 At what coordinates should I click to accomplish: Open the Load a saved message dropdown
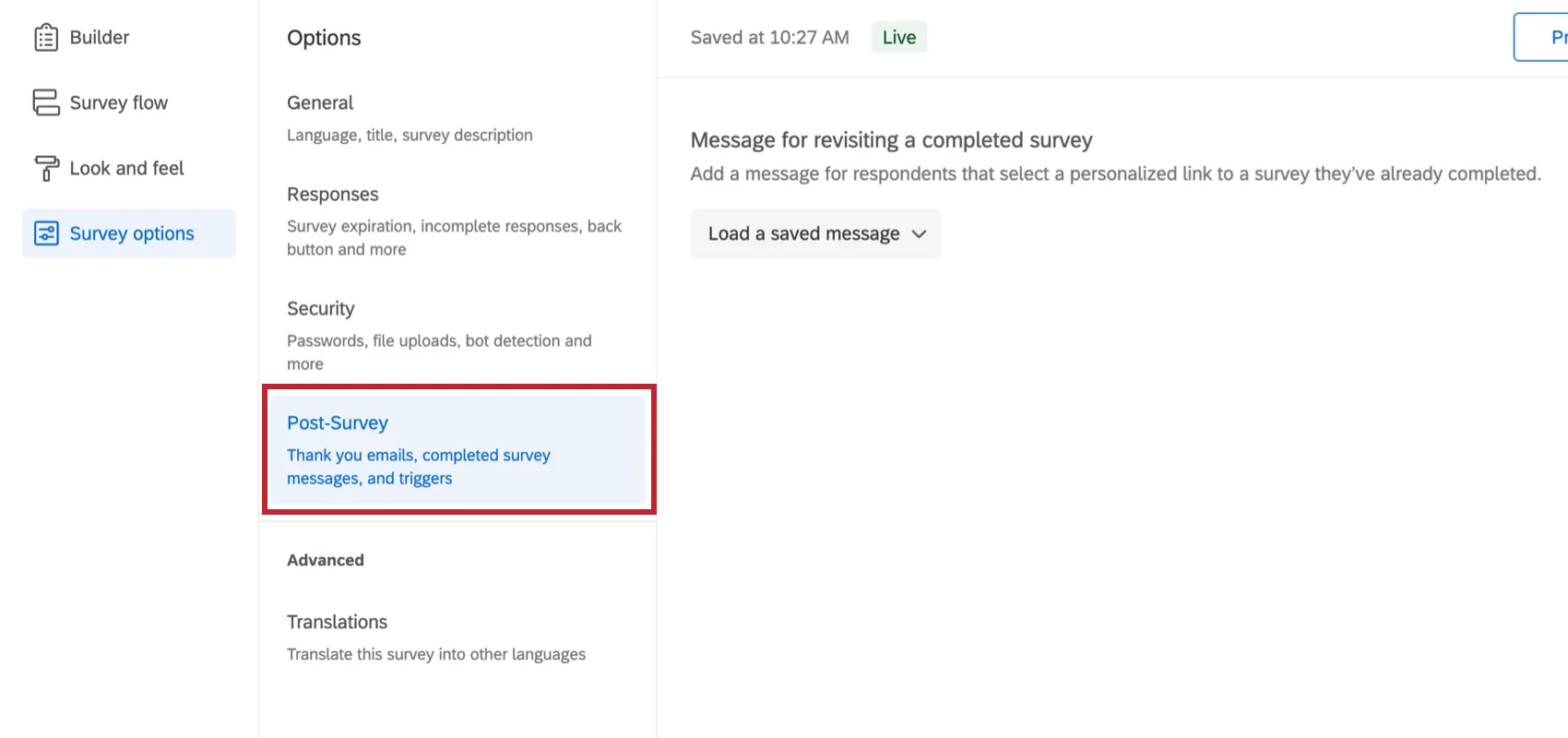pos(804,233)
